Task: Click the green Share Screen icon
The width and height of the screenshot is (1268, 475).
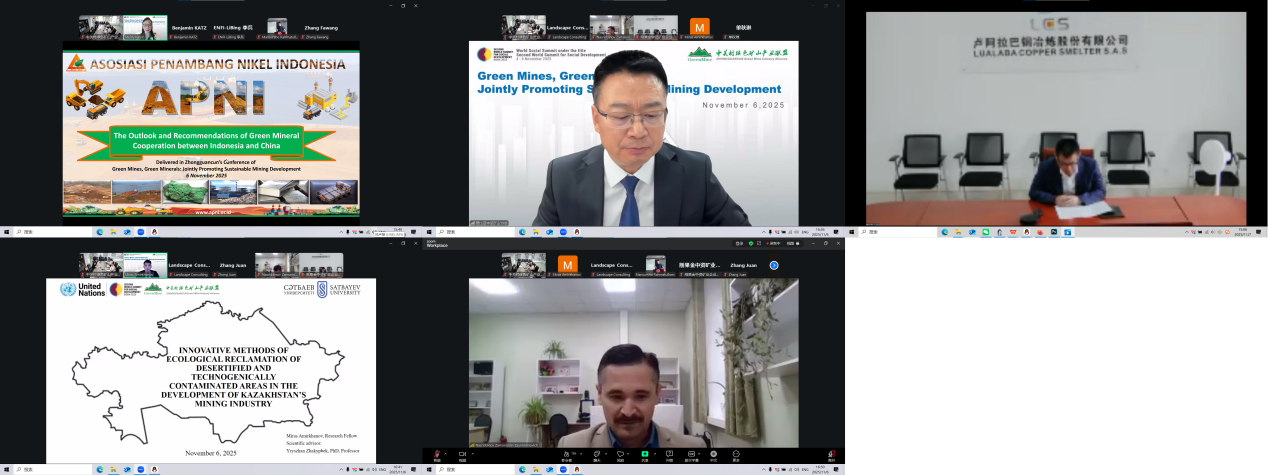Action: (644, 454)
